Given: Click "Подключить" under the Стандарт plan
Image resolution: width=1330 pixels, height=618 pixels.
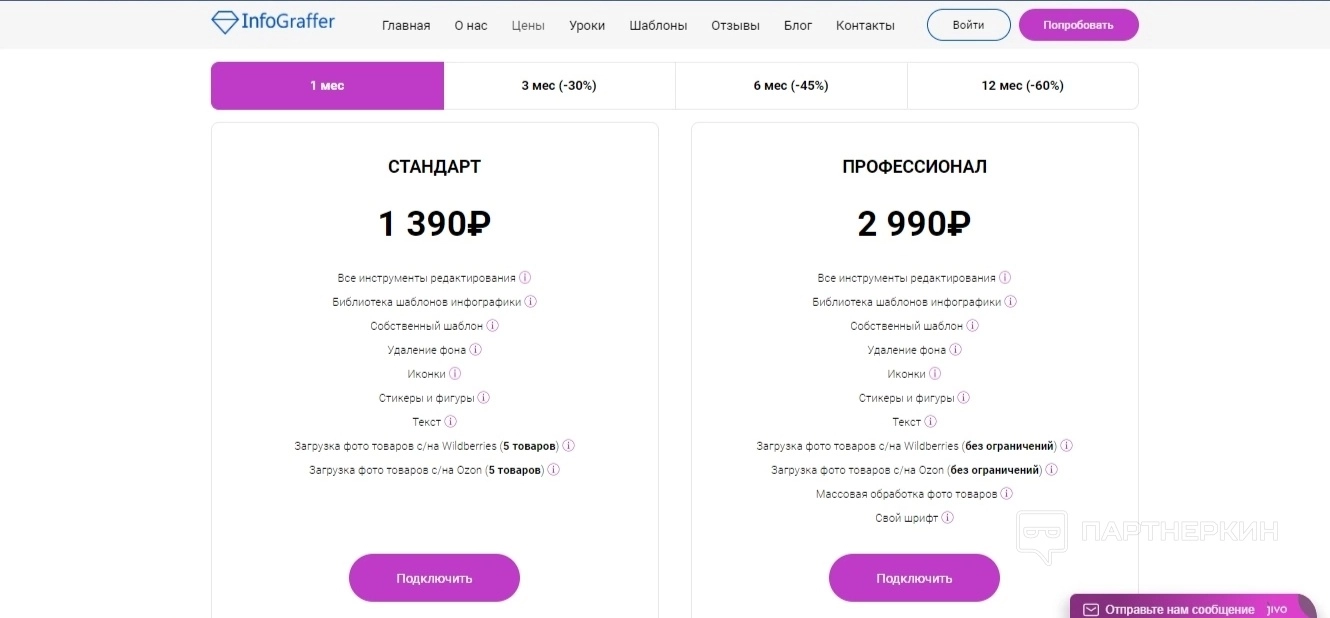Looking at the screenshot, I should [x=434, y=578].
